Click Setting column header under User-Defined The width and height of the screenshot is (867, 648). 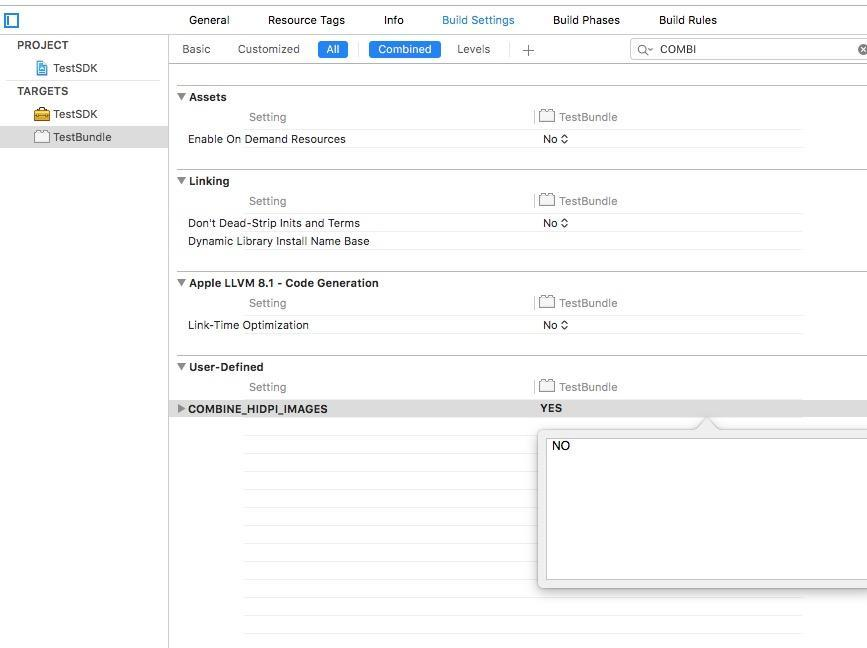coord(268,387)
